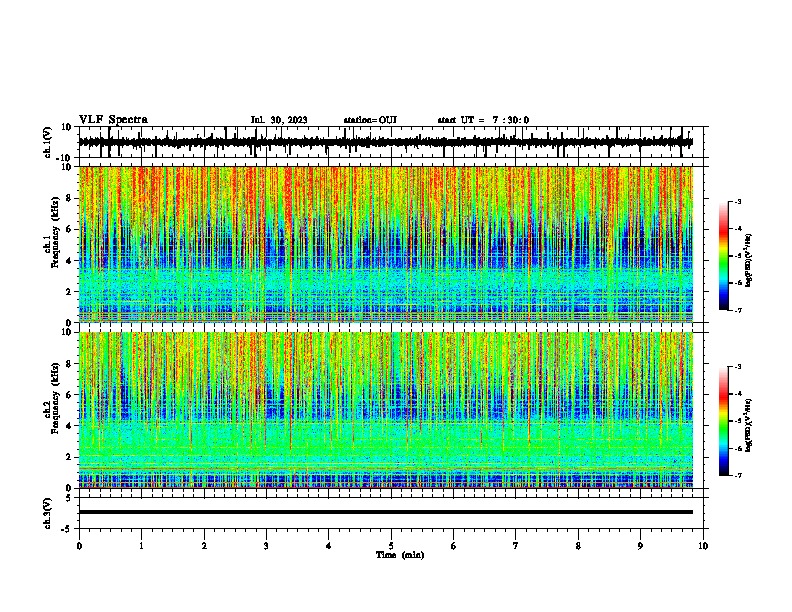This screenshot has height=612, width=792.
Task: Click the 6 kHz tick label of ch.1 spectrogram
Action: (69, 229)
